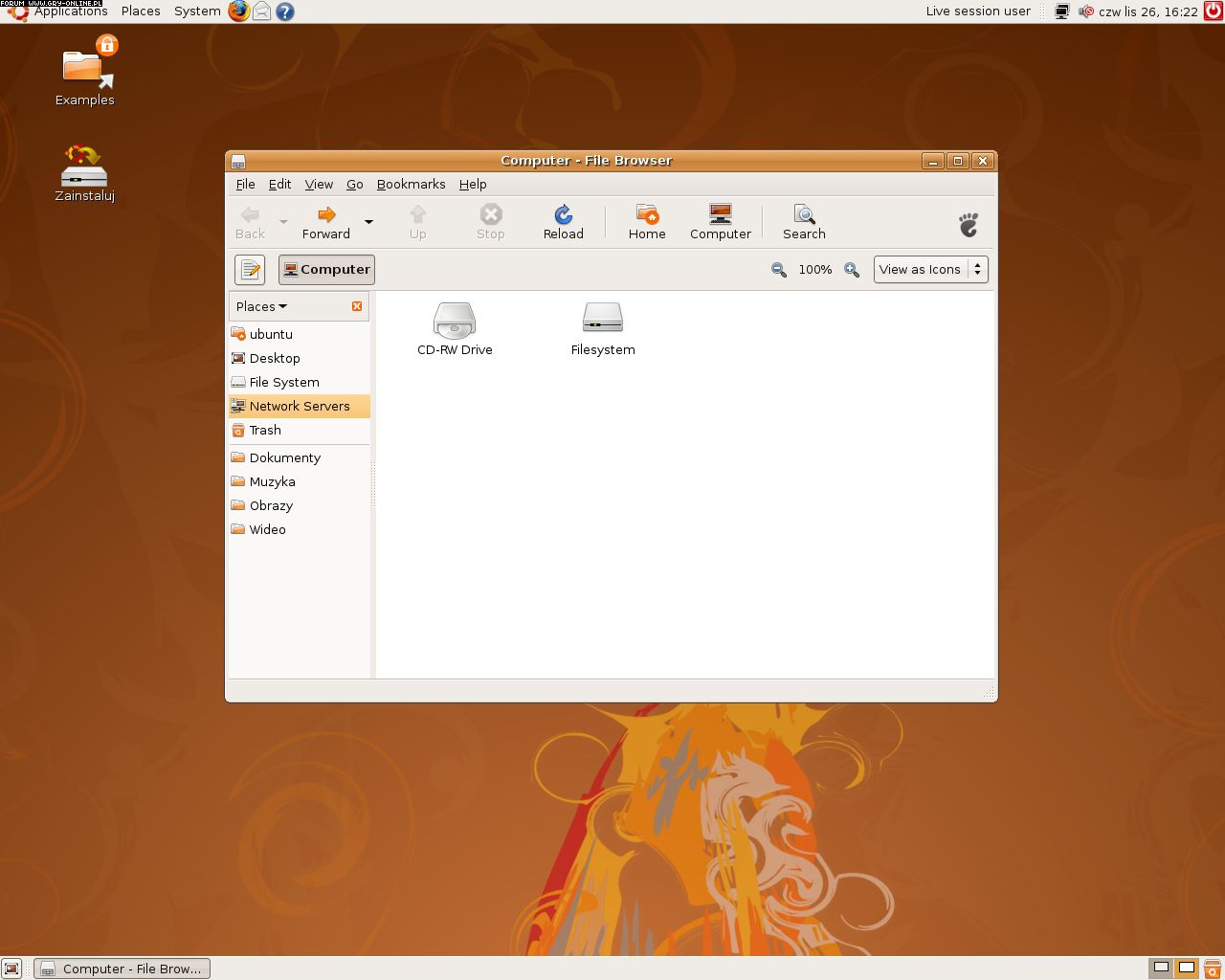Open the System panel menu

pos(197,11)
